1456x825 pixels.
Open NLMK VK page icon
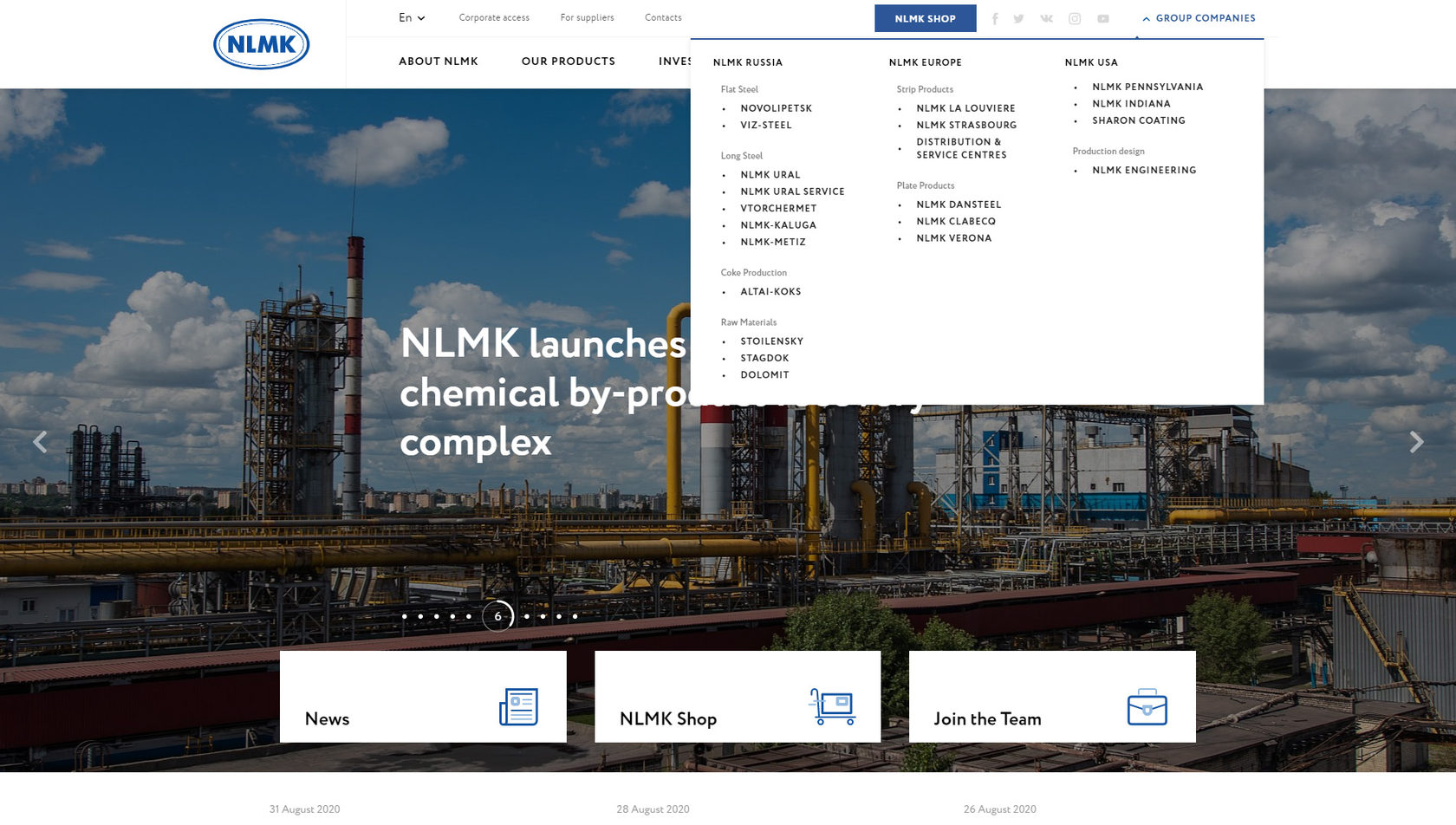(x=1047, y=18)
